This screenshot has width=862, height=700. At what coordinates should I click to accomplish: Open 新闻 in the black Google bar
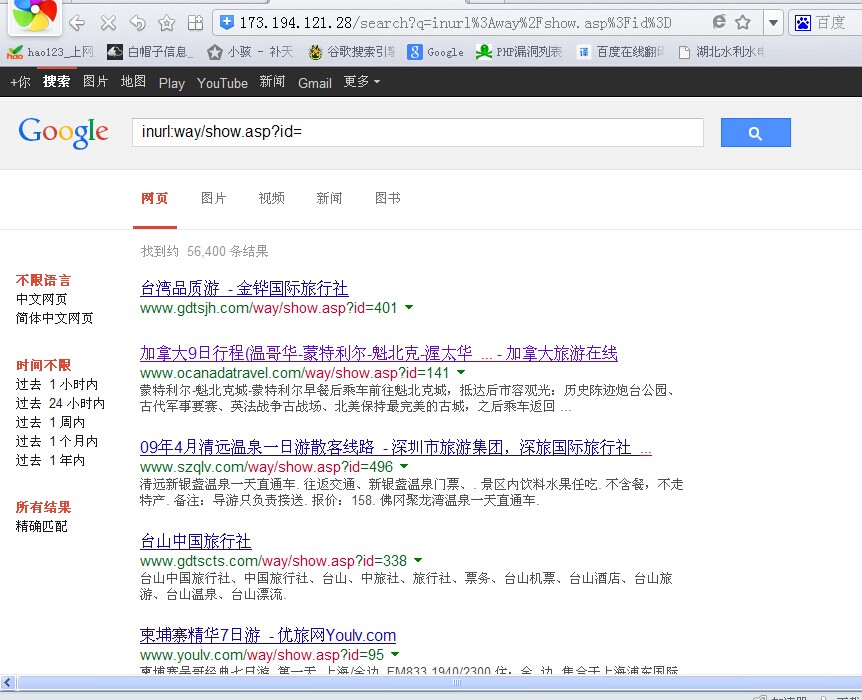tap(273, 82)
